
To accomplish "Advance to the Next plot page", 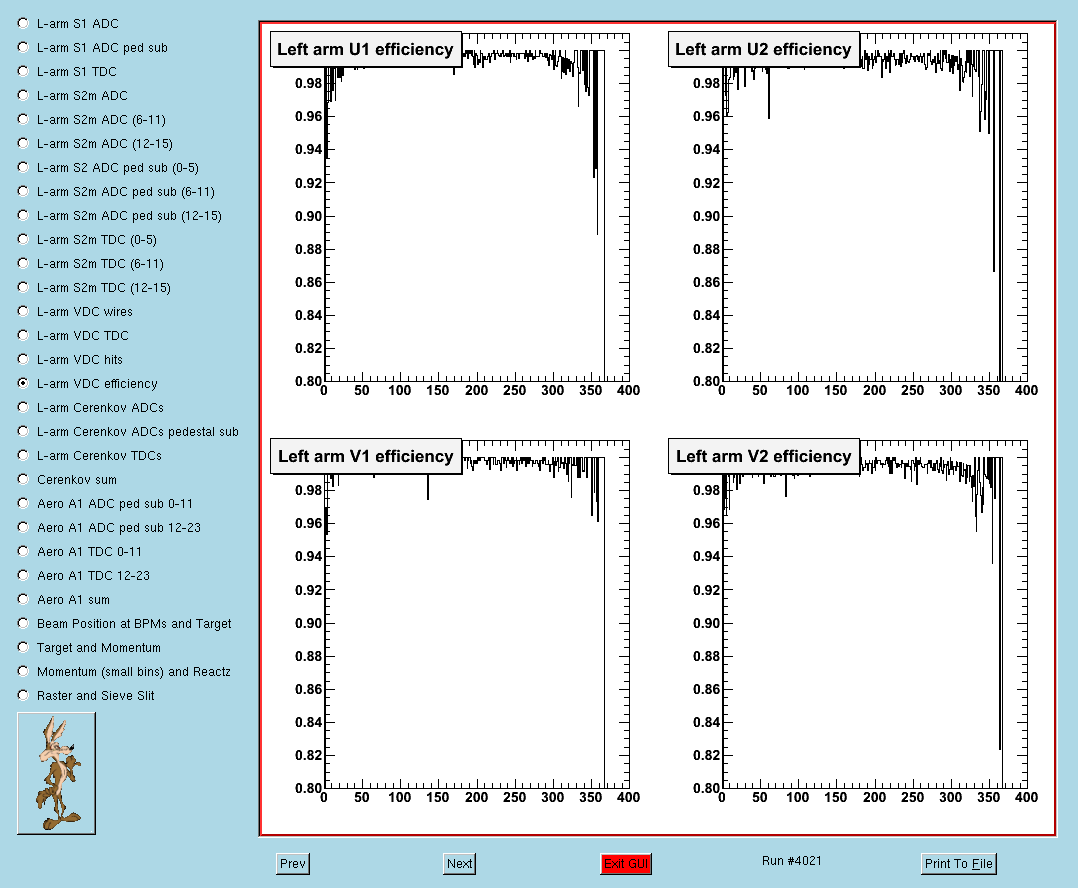I will pyautogui.click(x=459, y=864).
